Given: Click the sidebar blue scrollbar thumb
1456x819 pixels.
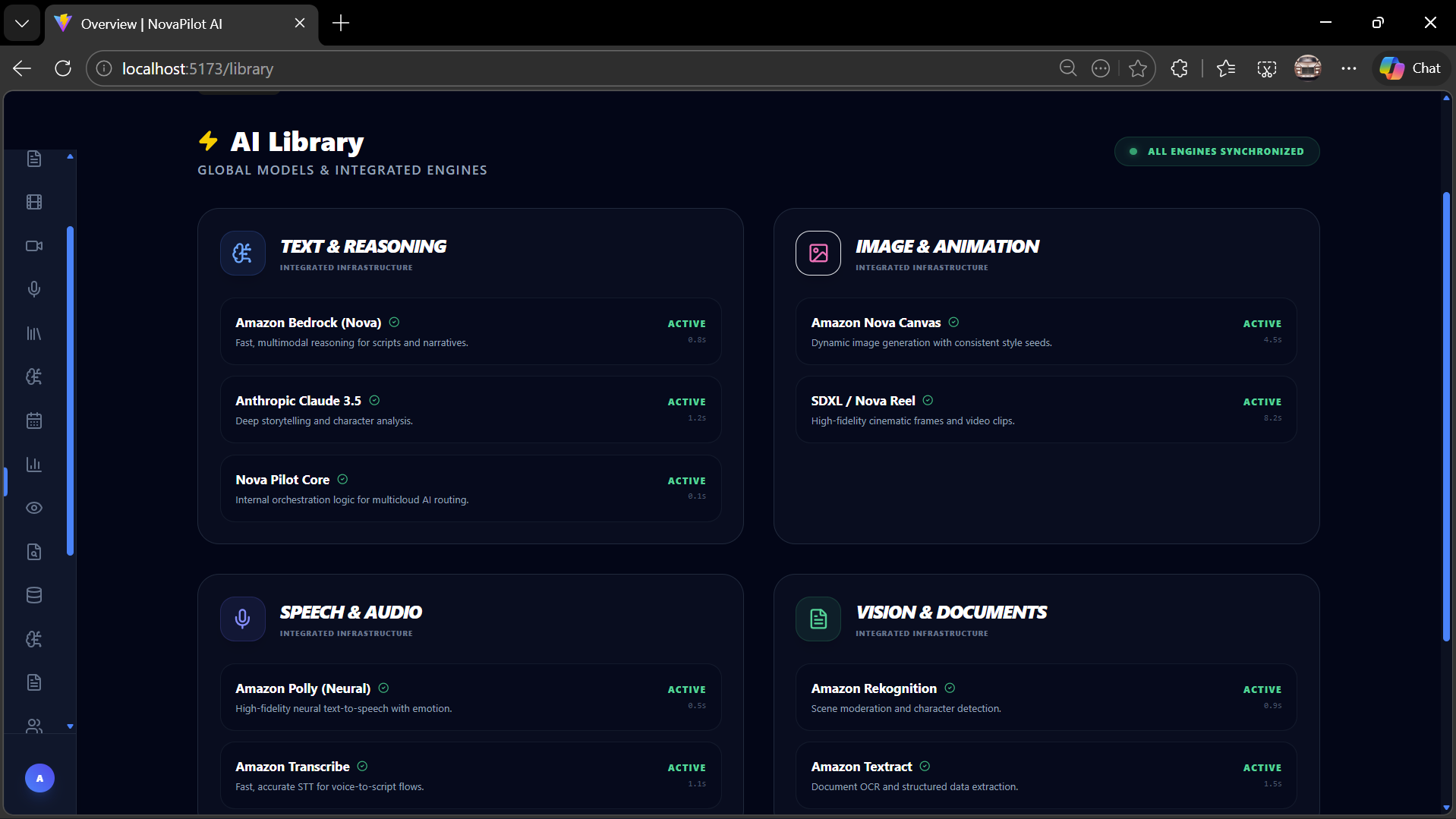Looking at the screenshot, I should pyautogui.click(x=70, y=391).
